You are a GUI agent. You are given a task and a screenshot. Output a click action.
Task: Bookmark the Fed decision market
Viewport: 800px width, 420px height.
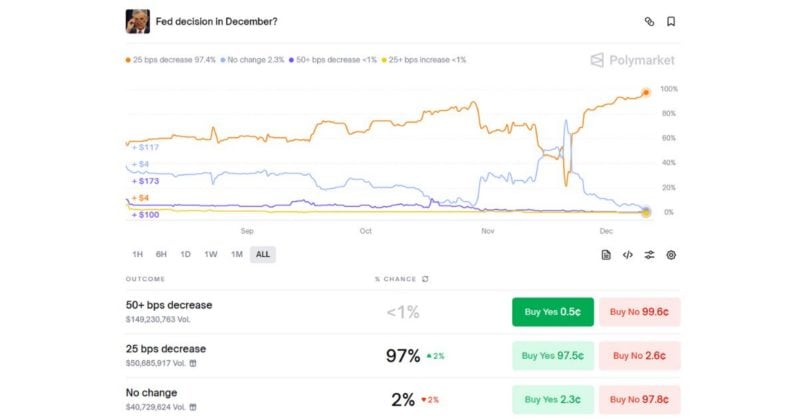click(671, 21)
